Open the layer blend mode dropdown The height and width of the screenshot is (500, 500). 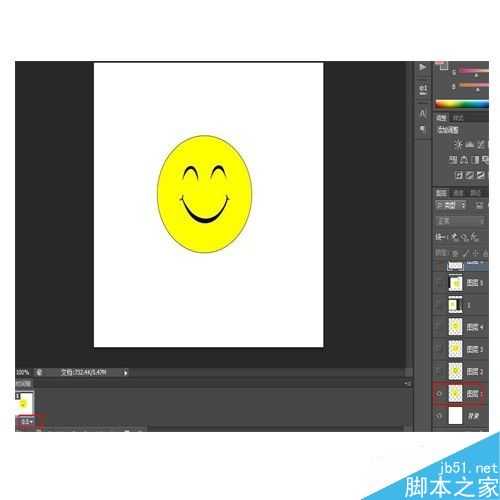(x=460, y=221)
